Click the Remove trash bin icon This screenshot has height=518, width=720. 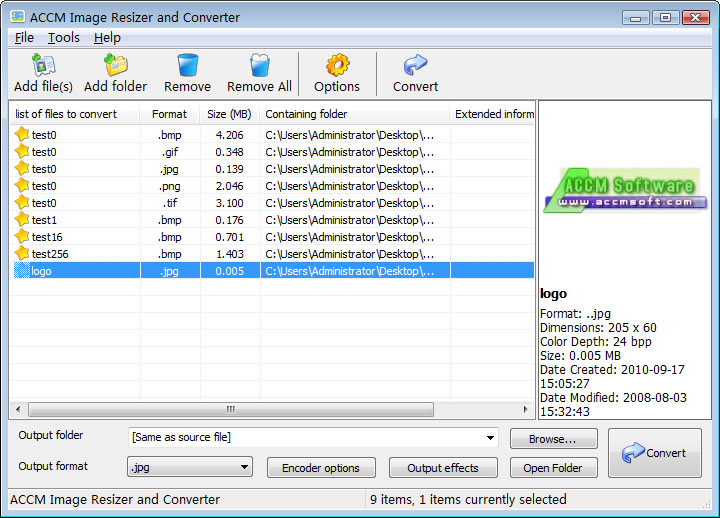pyautogui.click(x=188, y=65)
